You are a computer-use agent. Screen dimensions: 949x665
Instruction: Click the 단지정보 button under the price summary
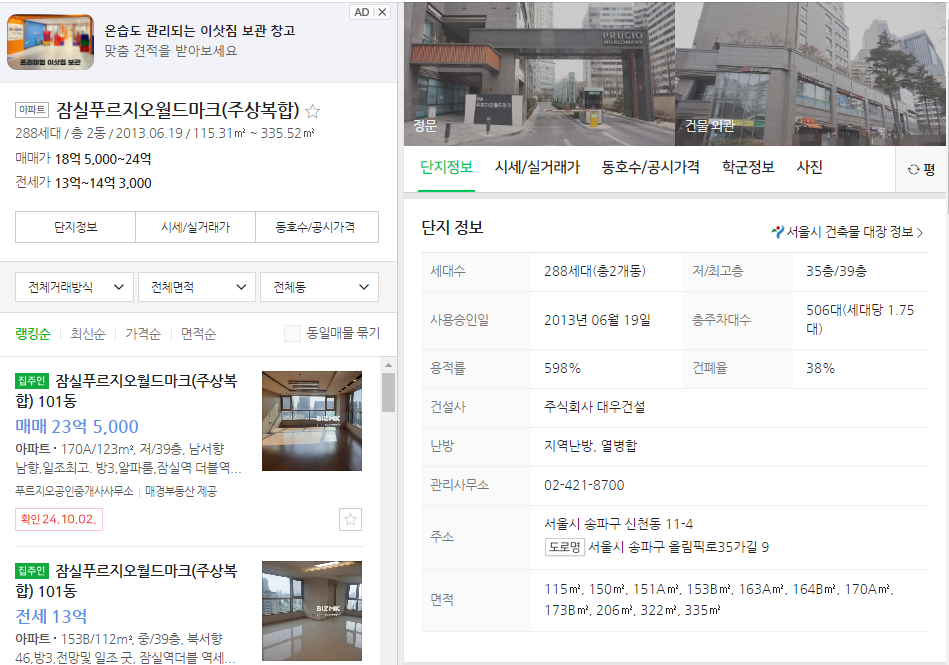click(76, 227)
